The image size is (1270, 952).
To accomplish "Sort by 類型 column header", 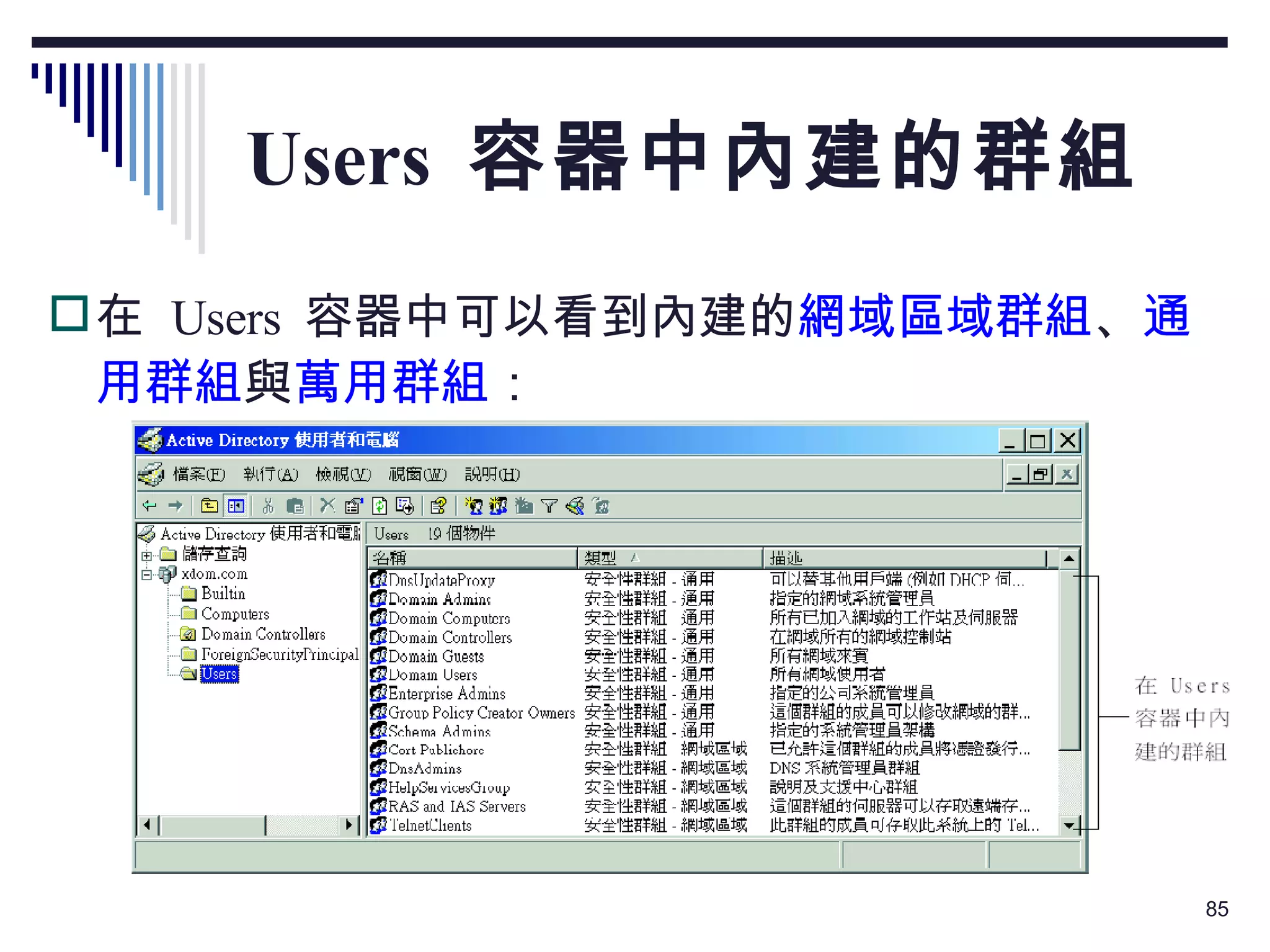I will (x=670, y=558).
